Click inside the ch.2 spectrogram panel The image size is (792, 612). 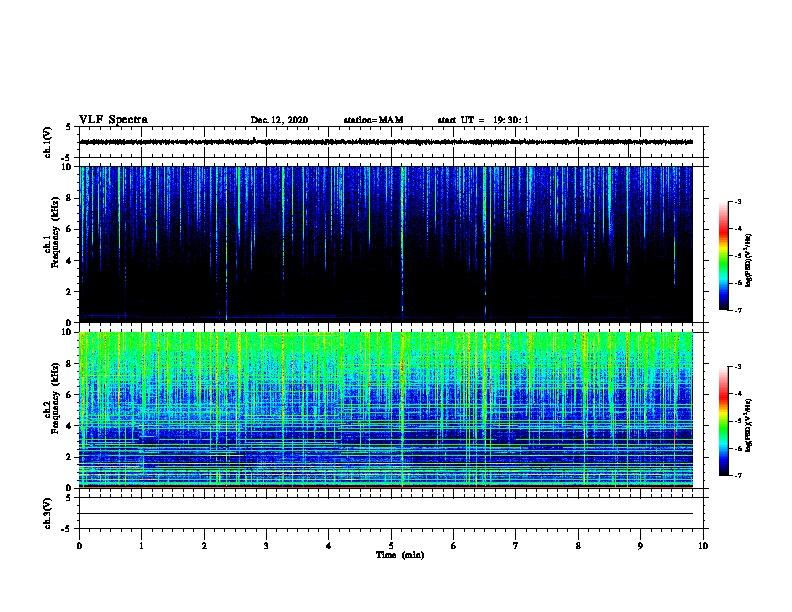(x=386, y=410)
